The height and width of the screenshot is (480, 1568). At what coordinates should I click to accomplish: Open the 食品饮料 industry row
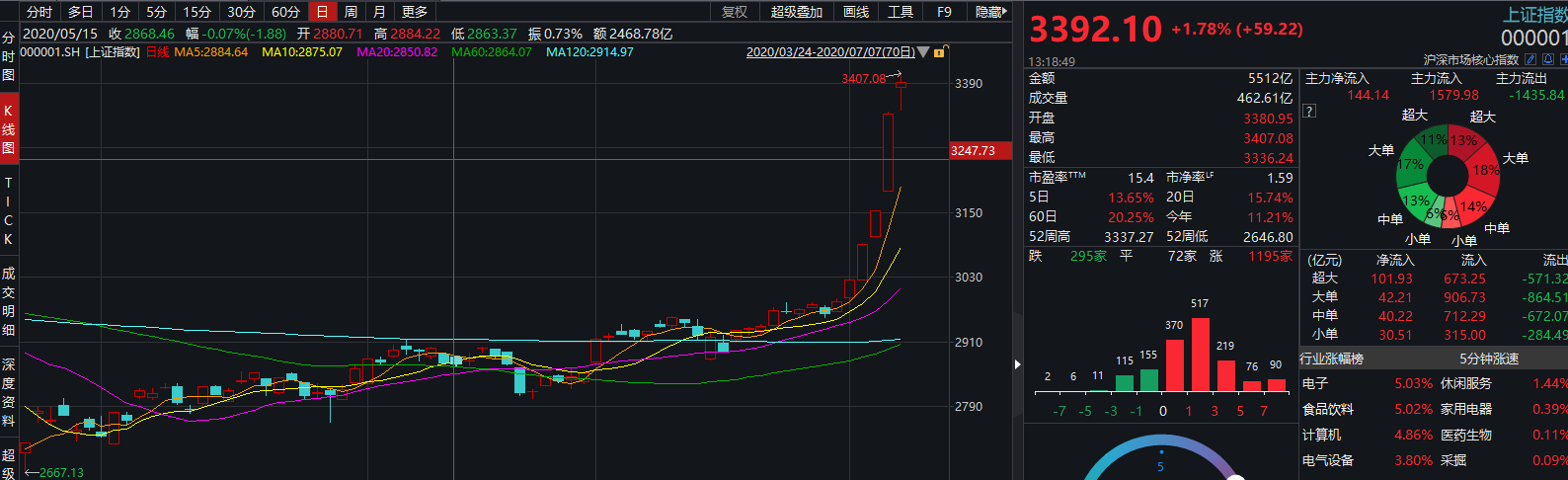[x=1368, y=409]
